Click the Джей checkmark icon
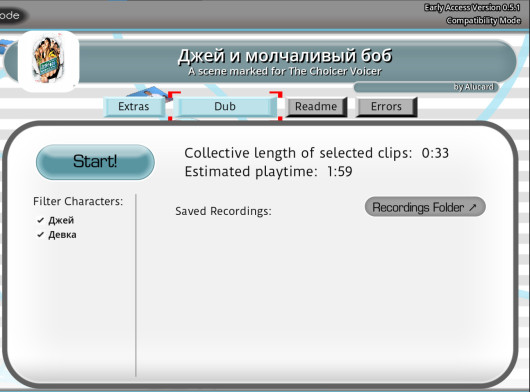Viewport: 530px width, 392px height. (x=41, y=220)
